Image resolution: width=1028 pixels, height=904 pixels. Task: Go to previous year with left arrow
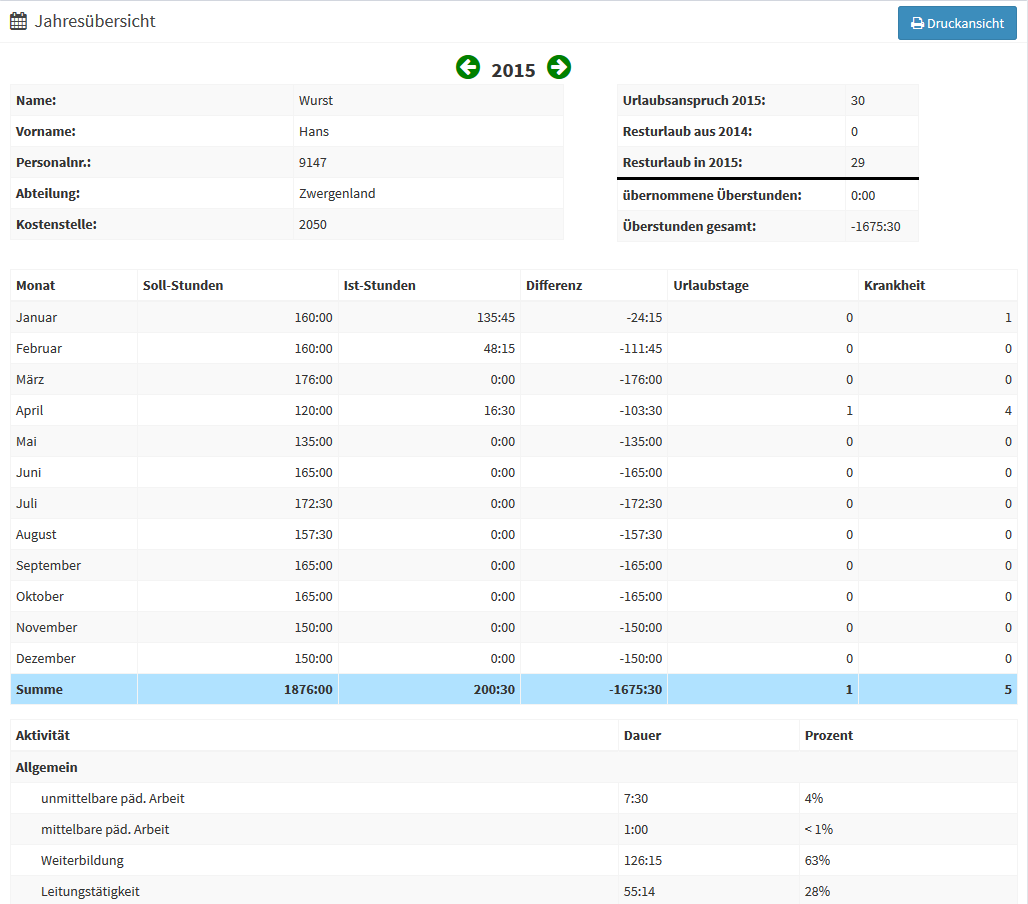coord(468,68)
